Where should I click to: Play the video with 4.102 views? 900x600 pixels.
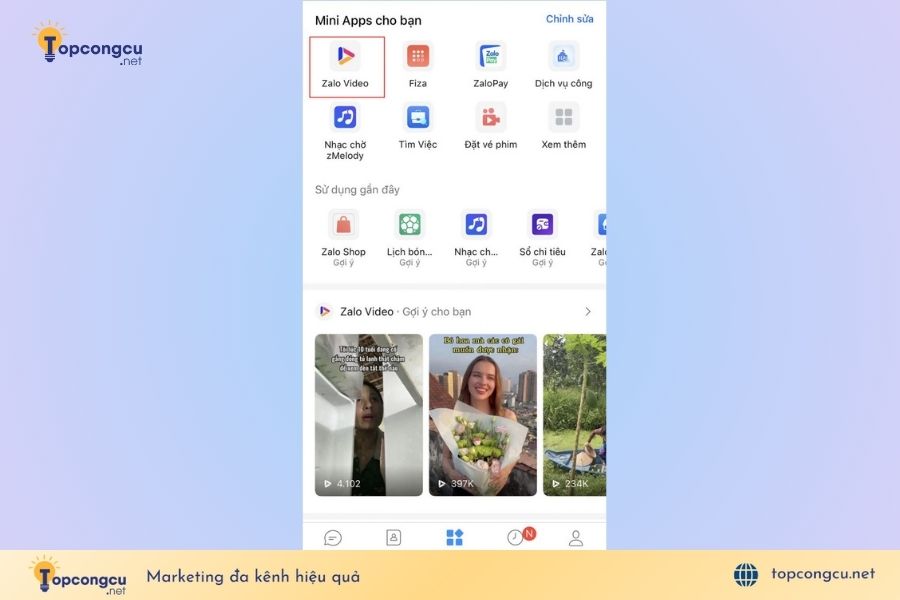point(368,415)
